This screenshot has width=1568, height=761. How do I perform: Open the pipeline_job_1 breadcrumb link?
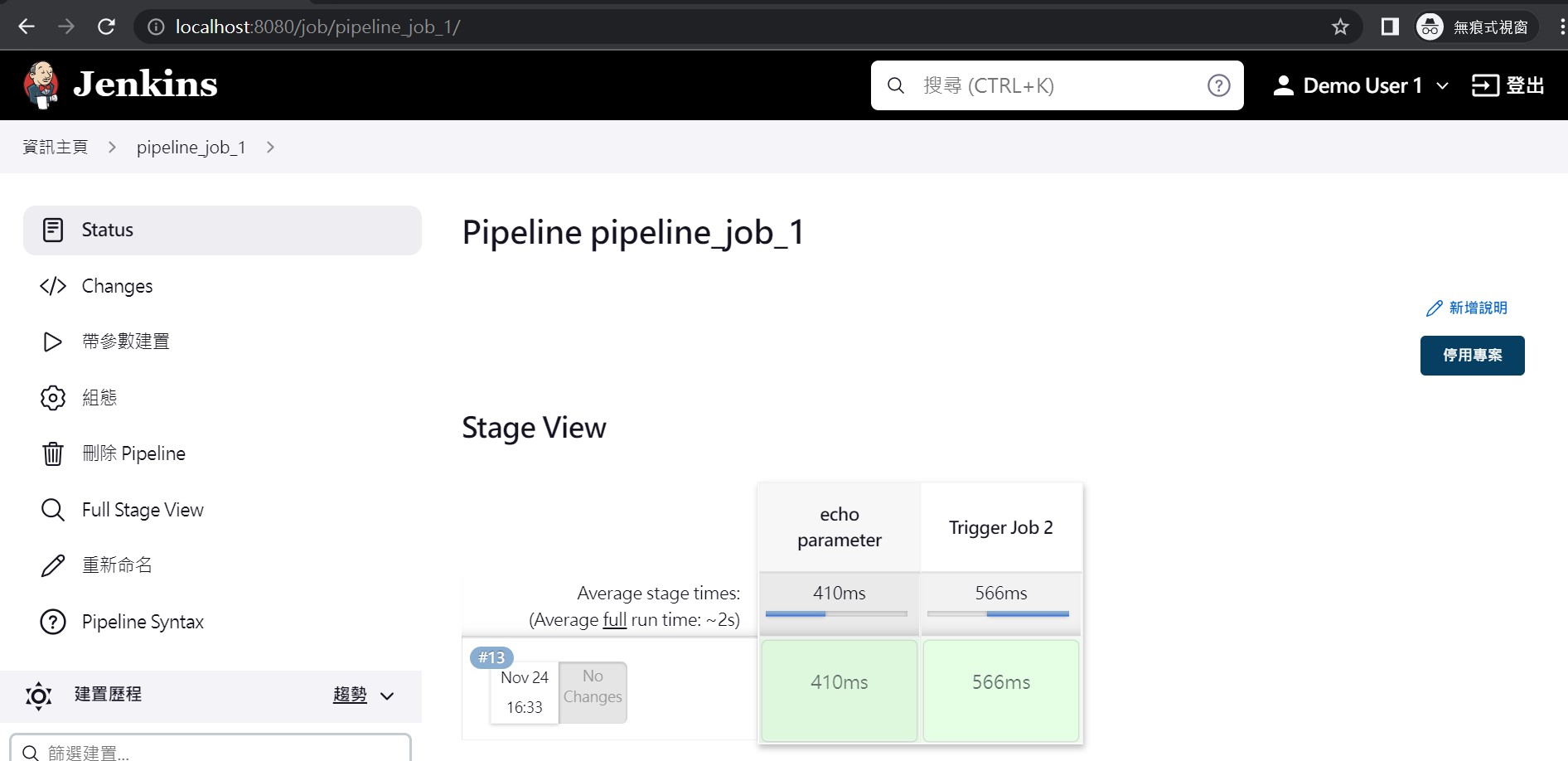191,147
